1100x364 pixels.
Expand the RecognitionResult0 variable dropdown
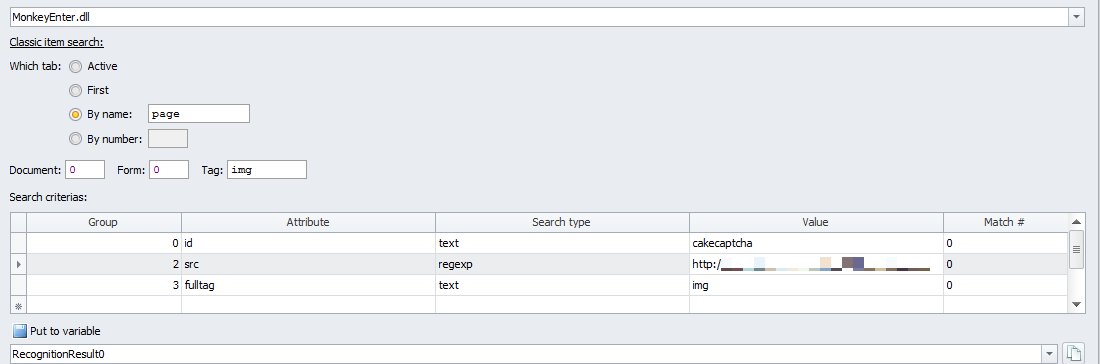[1050, 353]
